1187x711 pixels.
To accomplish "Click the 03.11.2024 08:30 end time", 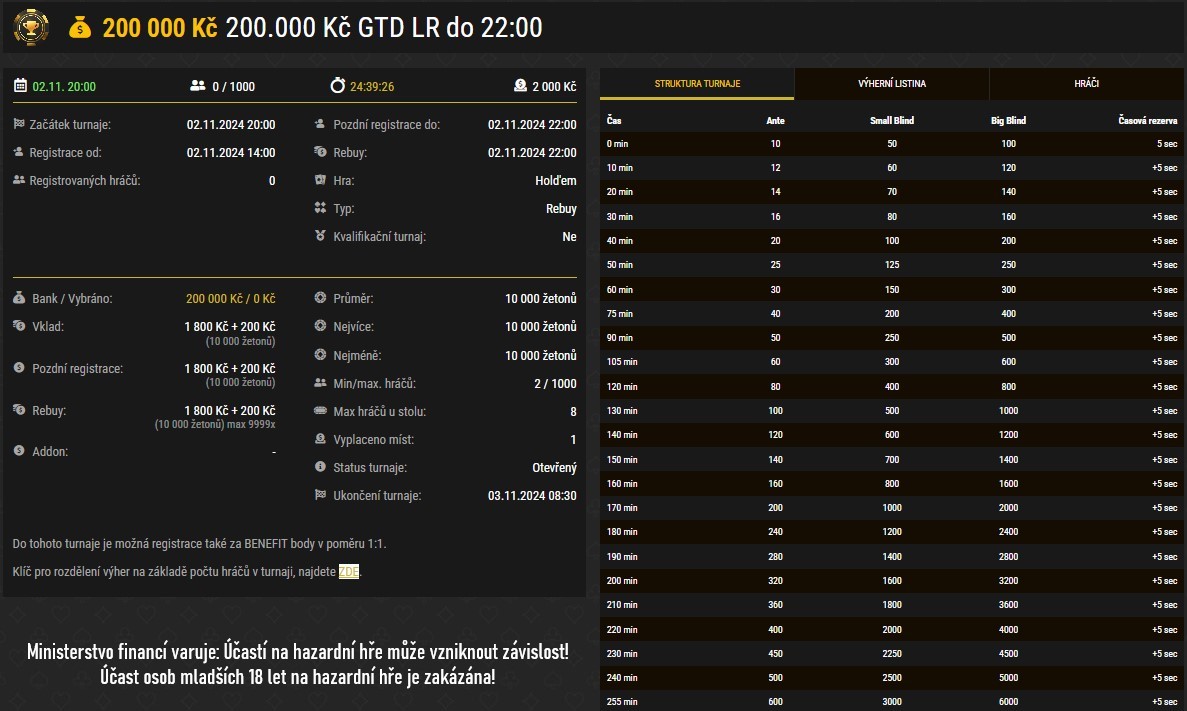I will tap(532, 495).
